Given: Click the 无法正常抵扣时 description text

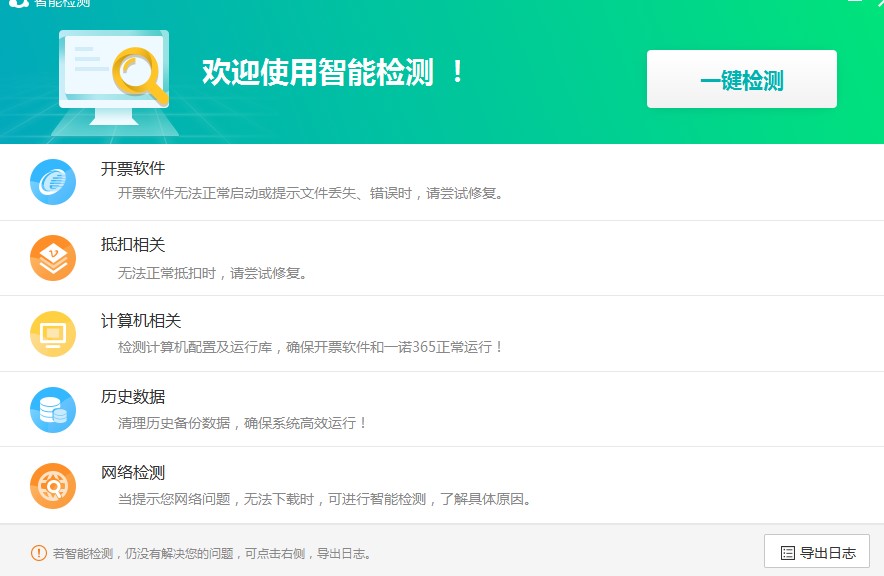Looking at the screenshot, I should [x=213, y=271].
